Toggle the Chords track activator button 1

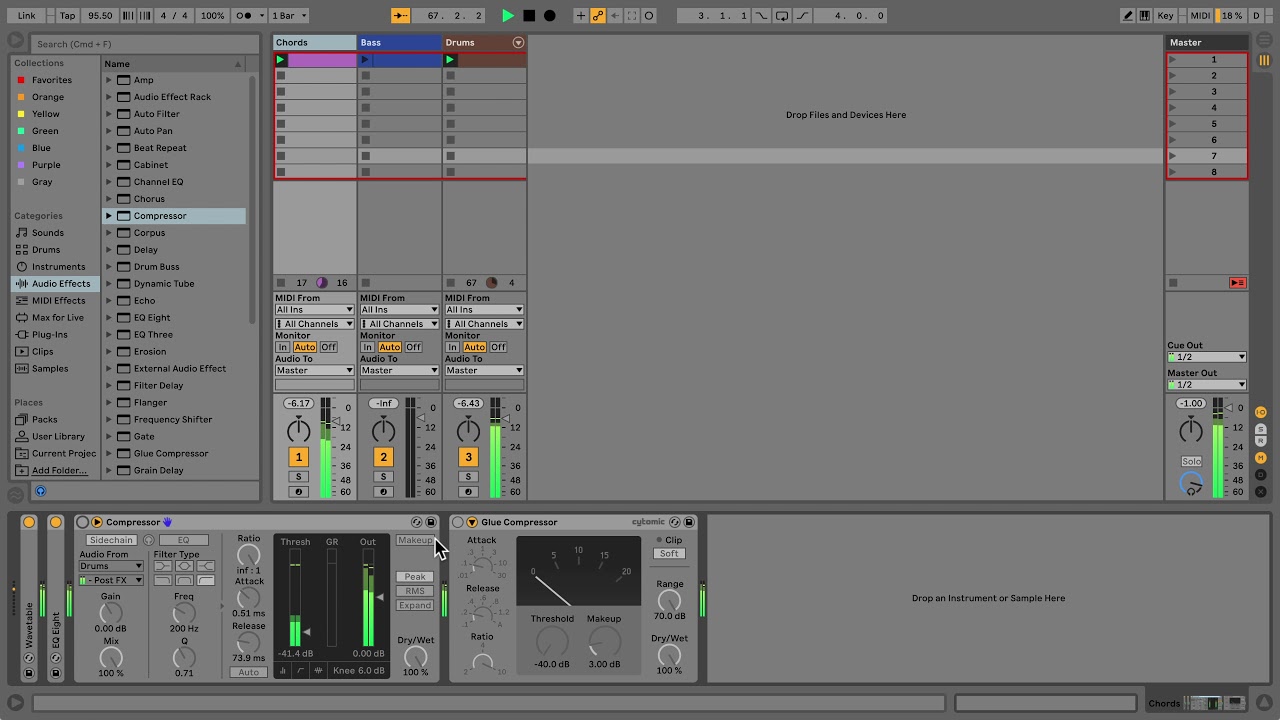click(x=298, y=457)
